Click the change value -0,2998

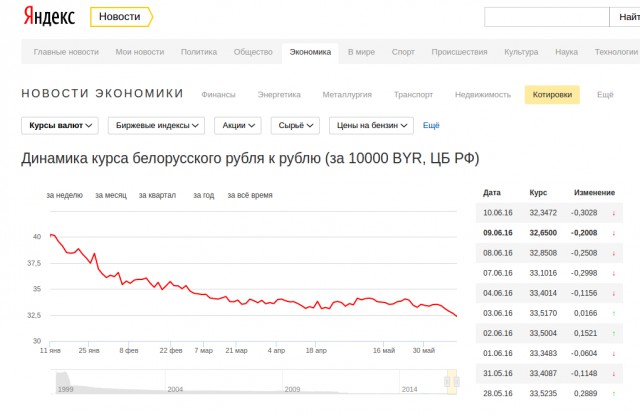[584, 273]
